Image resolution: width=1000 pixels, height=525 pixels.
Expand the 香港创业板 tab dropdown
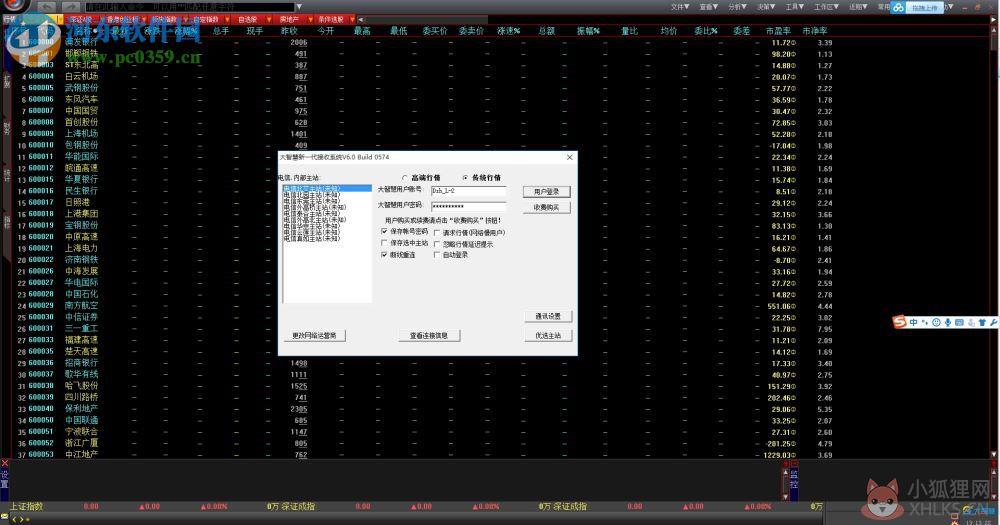pyautogui.click(x=144, y=20)
